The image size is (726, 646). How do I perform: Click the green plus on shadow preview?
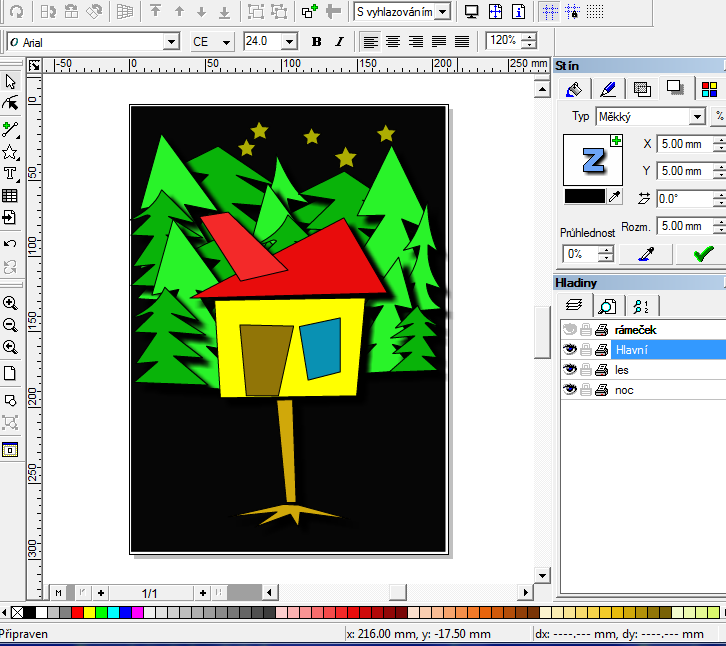616,141
